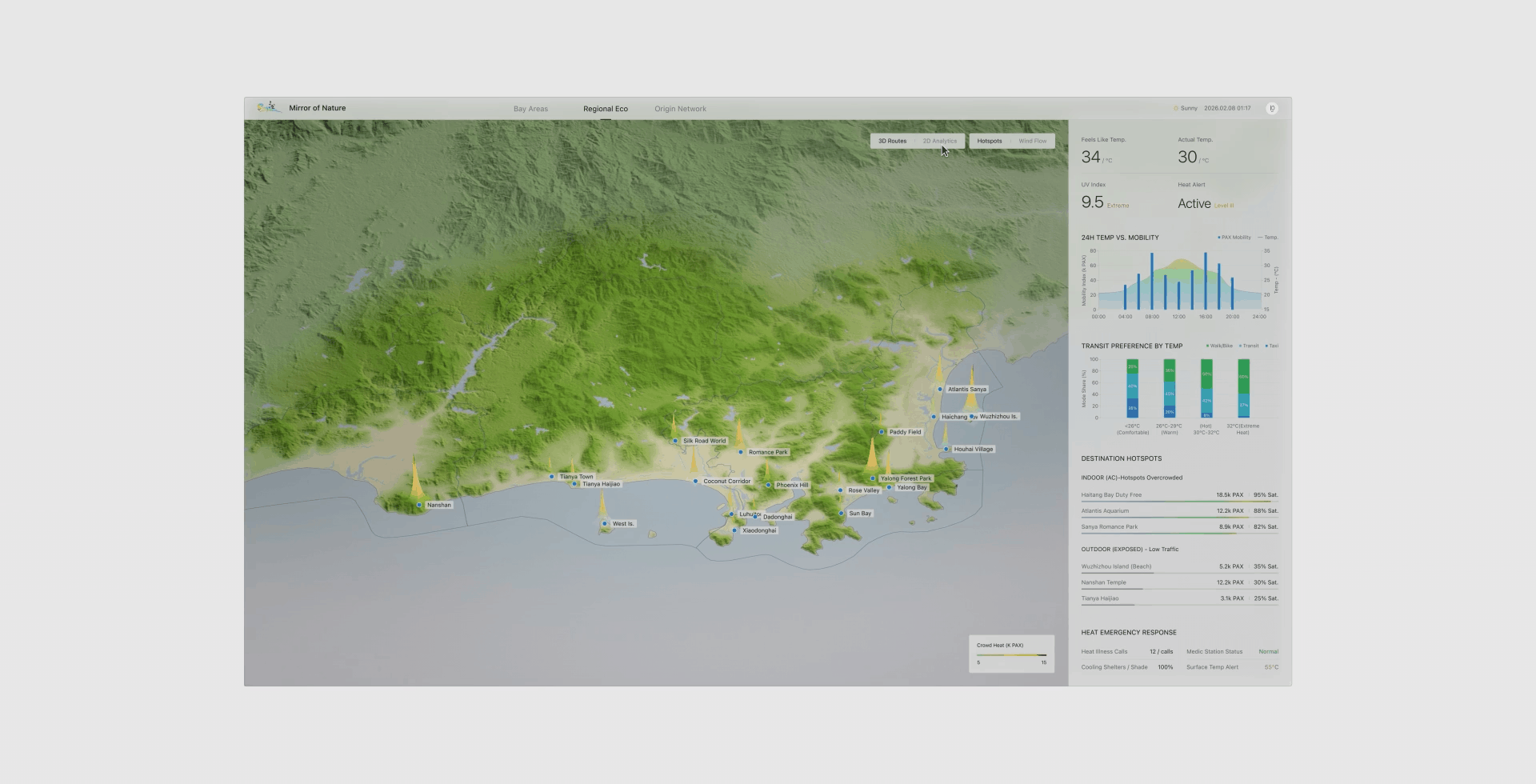This screenshot has width=1536, height=784.
Task: Toggle Taxi series in transit legend
Action: (x=1272, y=346)
